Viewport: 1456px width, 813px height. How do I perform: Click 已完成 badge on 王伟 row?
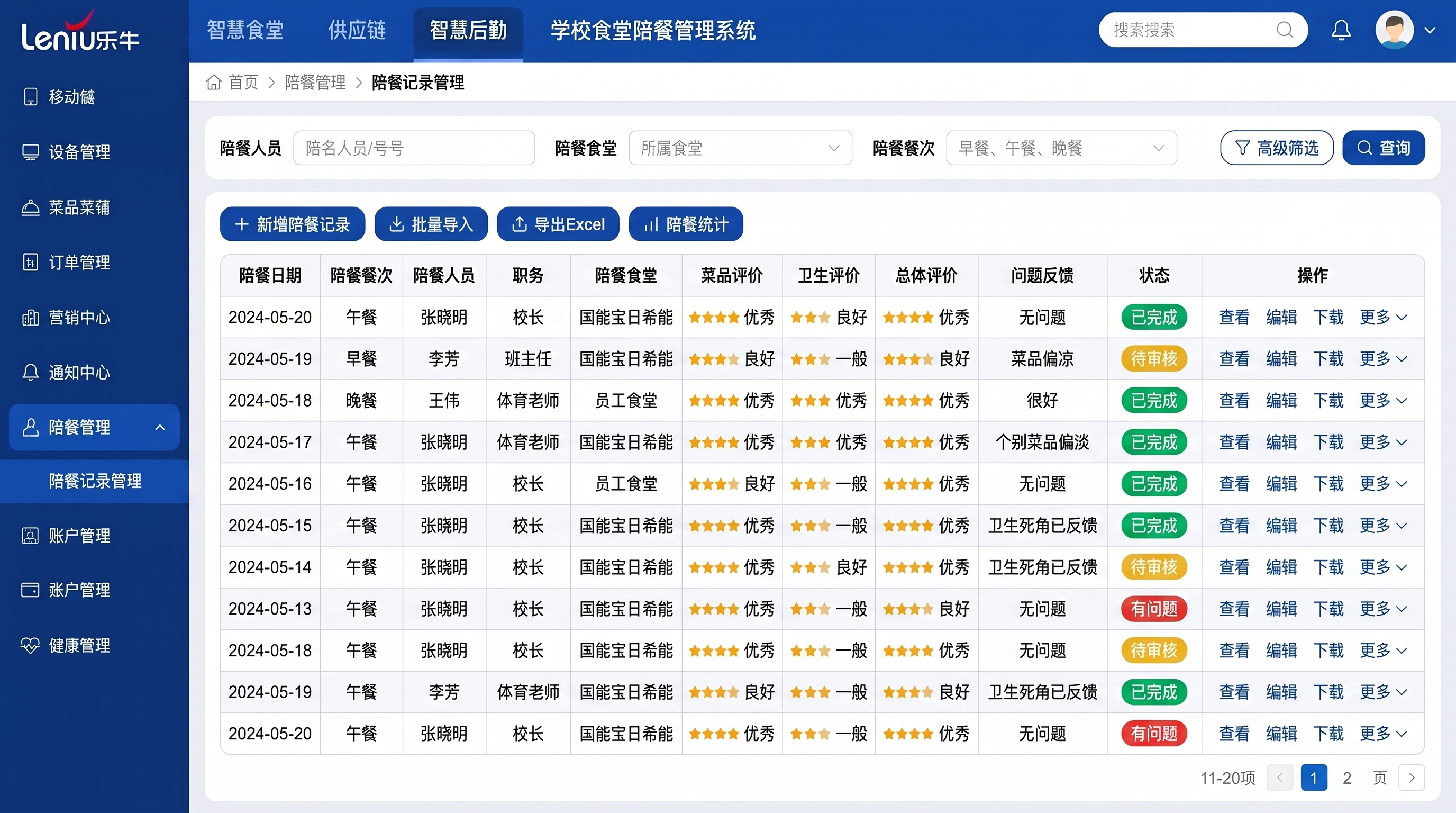pyautogui.click(x=1153, y=401)
